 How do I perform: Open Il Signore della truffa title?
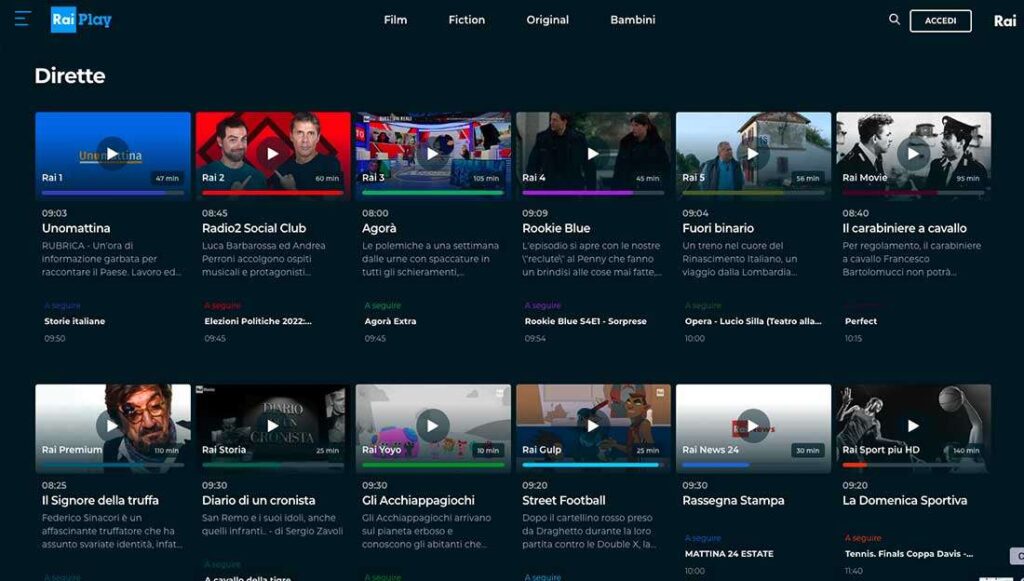pyautogui.click(x=100, y=500)
